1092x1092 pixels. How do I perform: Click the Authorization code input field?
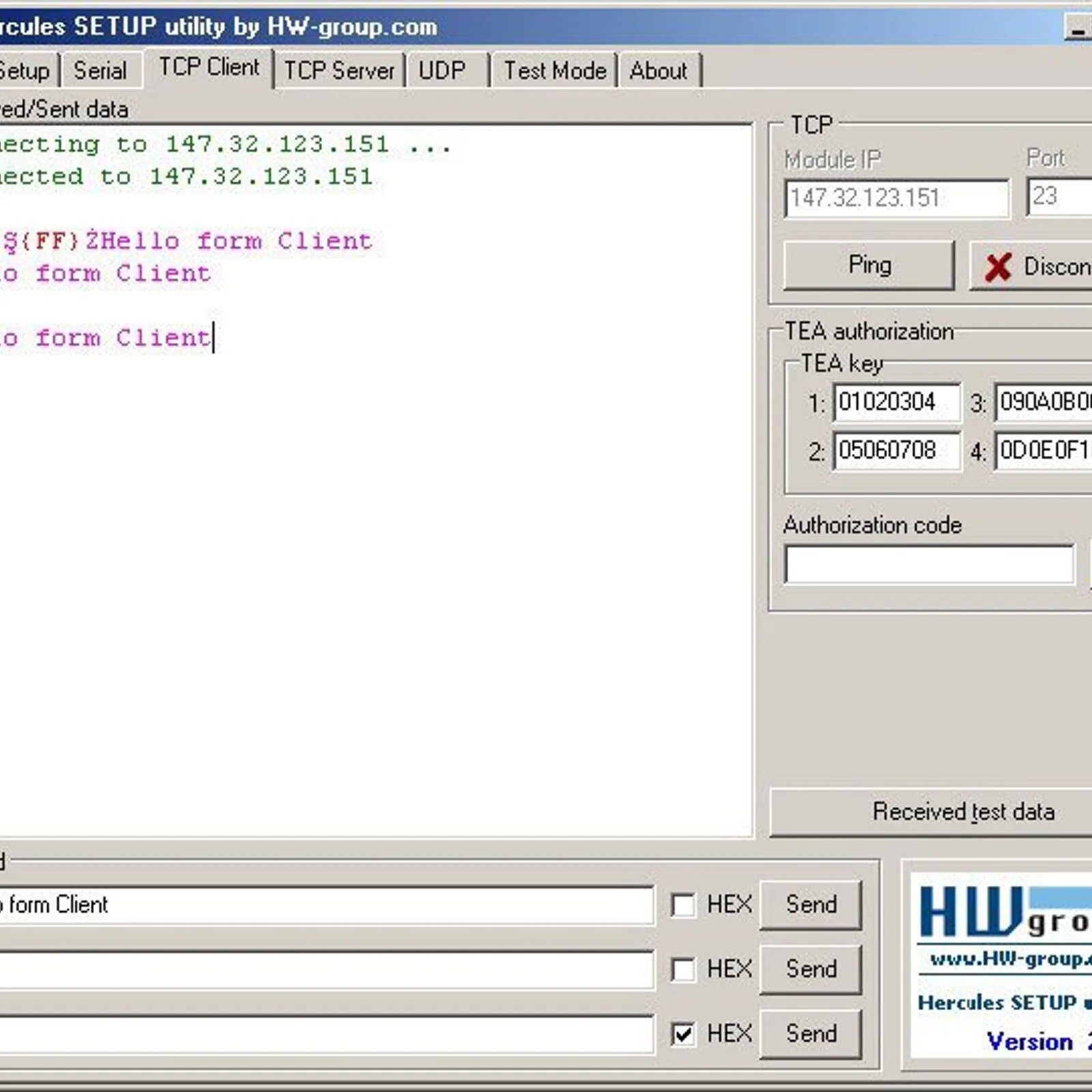[929, 564]
